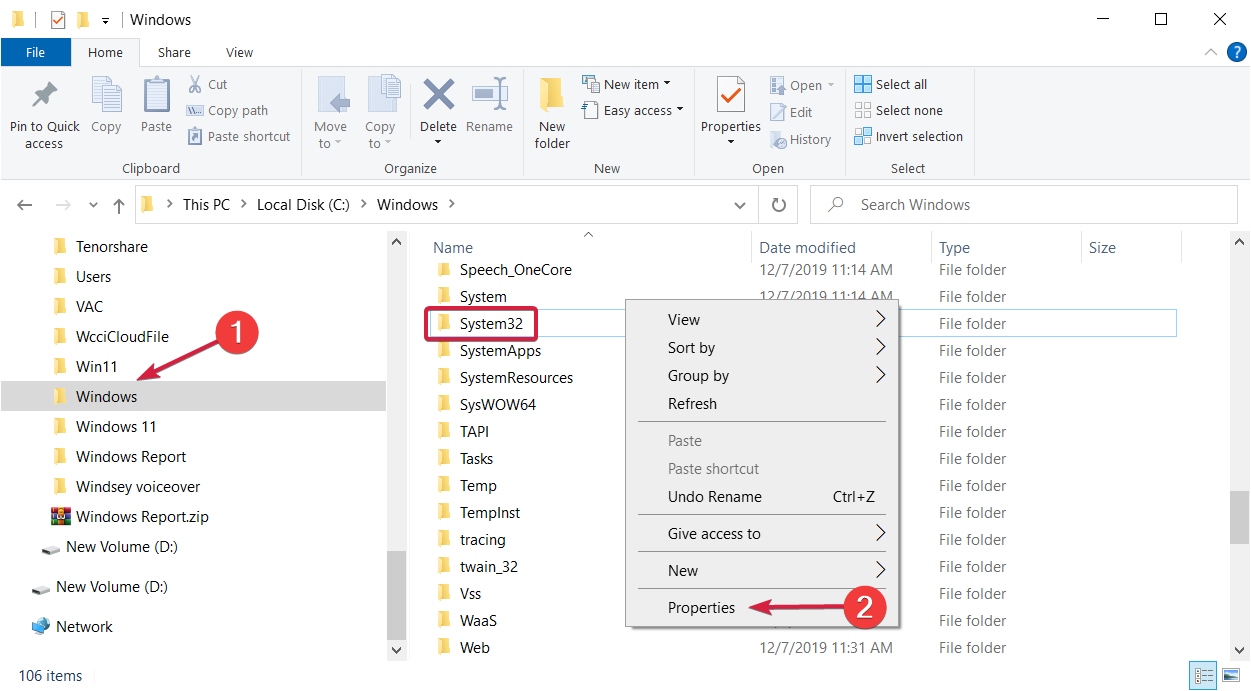Select the System32 folder
The image size is (1251, 691).
[491, 324]
